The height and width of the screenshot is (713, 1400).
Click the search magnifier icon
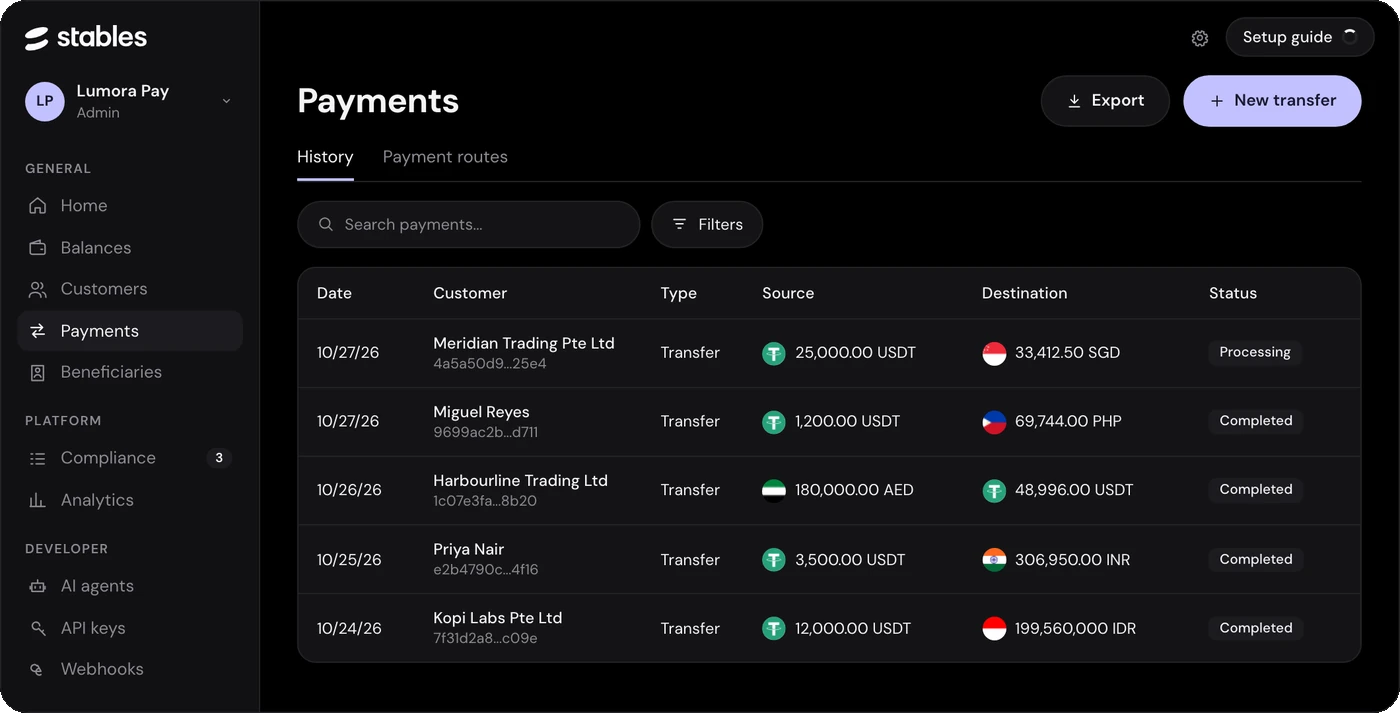[326, 225]
